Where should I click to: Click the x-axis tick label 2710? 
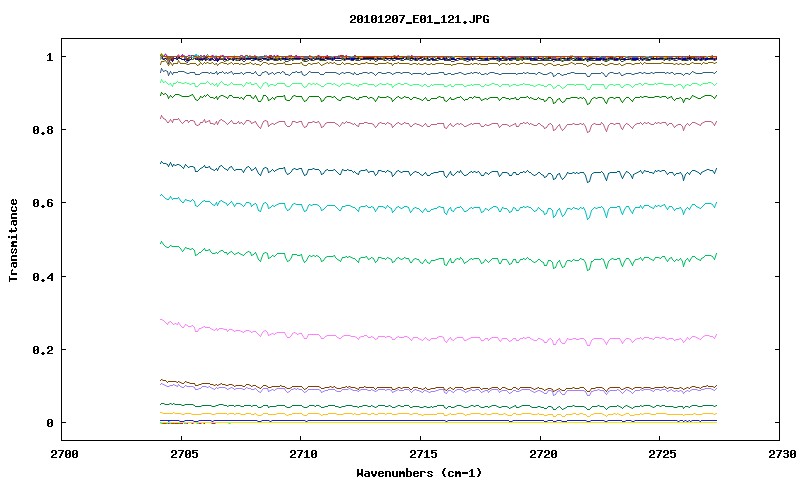point(303,454)
